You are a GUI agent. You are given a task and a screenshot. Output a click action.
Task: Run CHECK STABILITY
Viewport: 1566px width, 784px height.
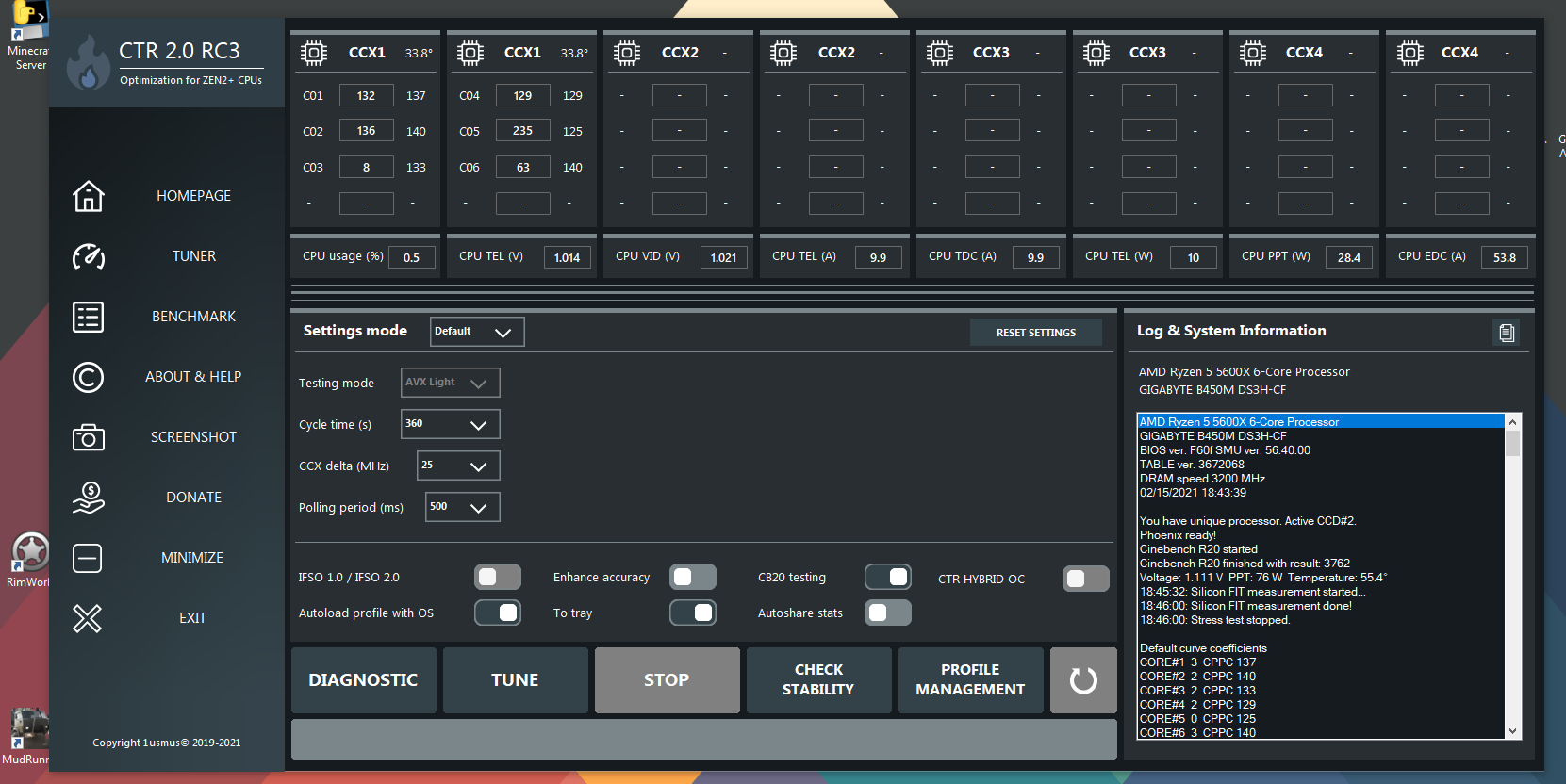coord(819,680)
